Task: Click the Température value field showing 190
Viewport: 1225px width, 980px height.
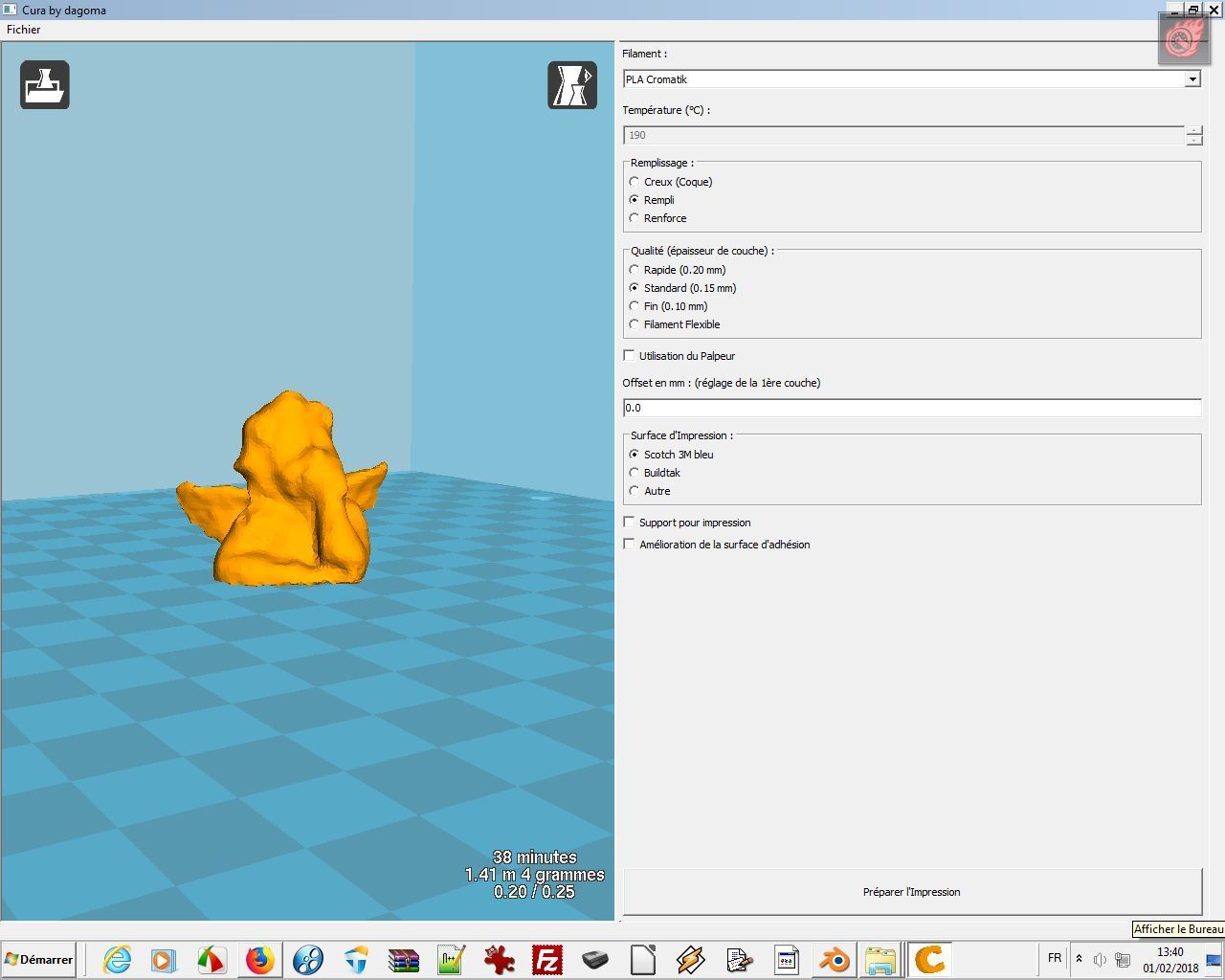Action: click(x=904, y=136)
